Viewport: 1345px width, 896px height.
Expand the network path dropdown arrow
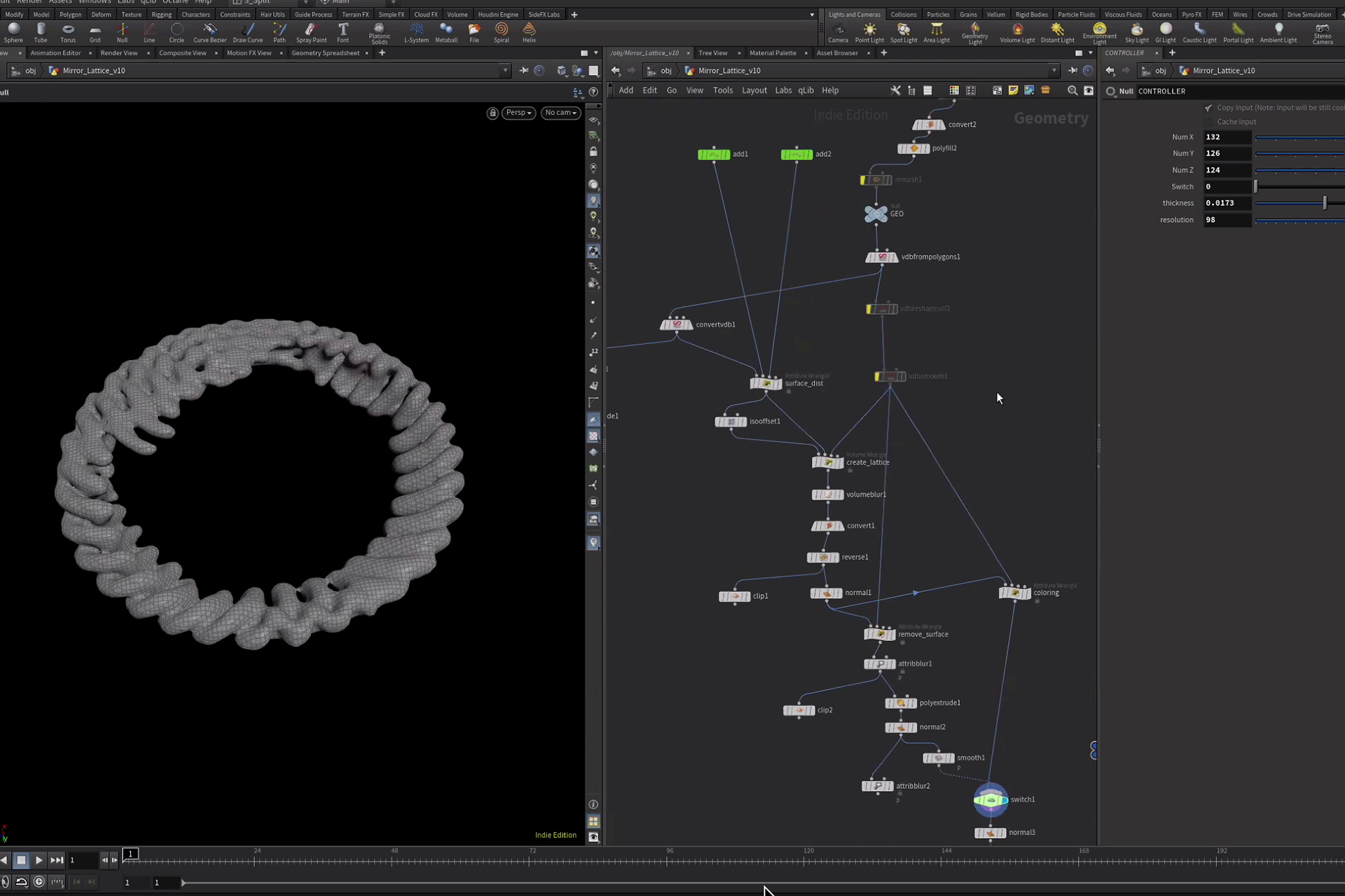(x=1054, y=71)
